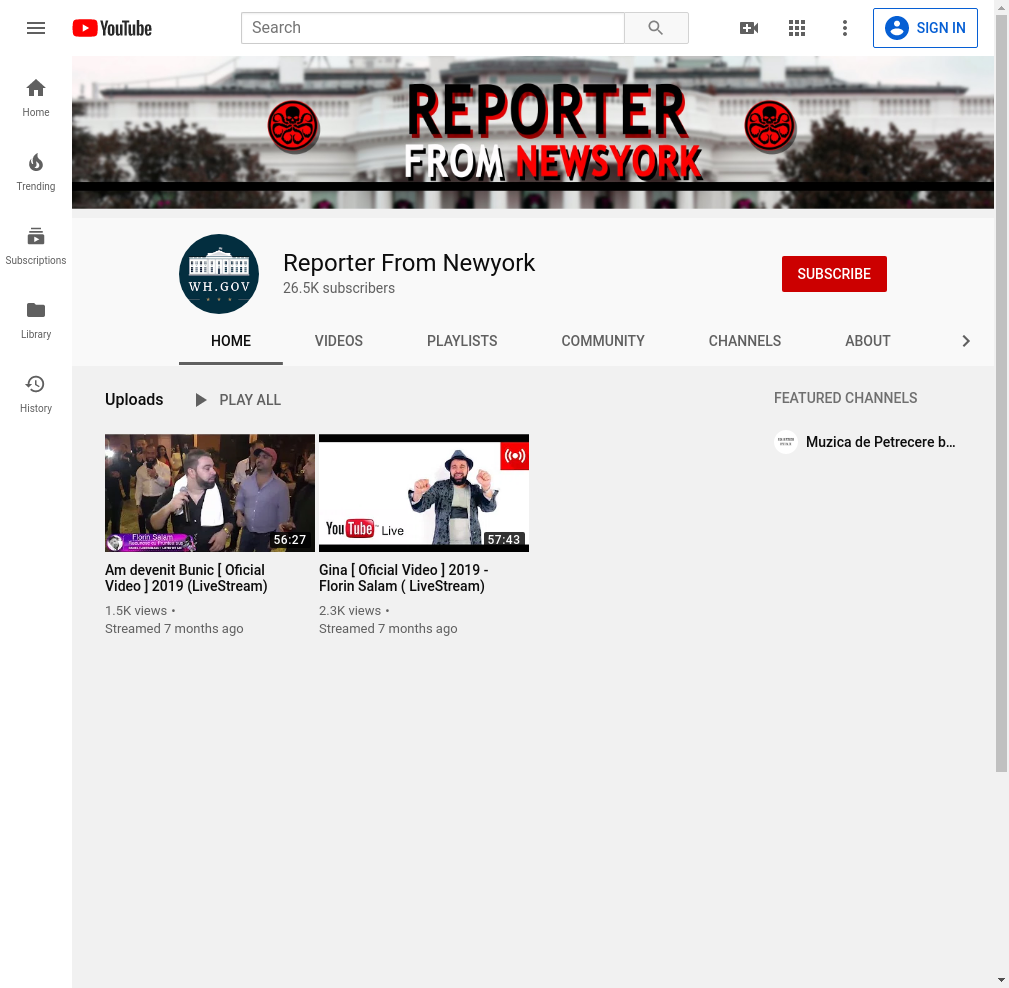This screenshot has height=988, width=1009.
Task: Switch to the VIDEOS tab
Action: pos(338,341)
